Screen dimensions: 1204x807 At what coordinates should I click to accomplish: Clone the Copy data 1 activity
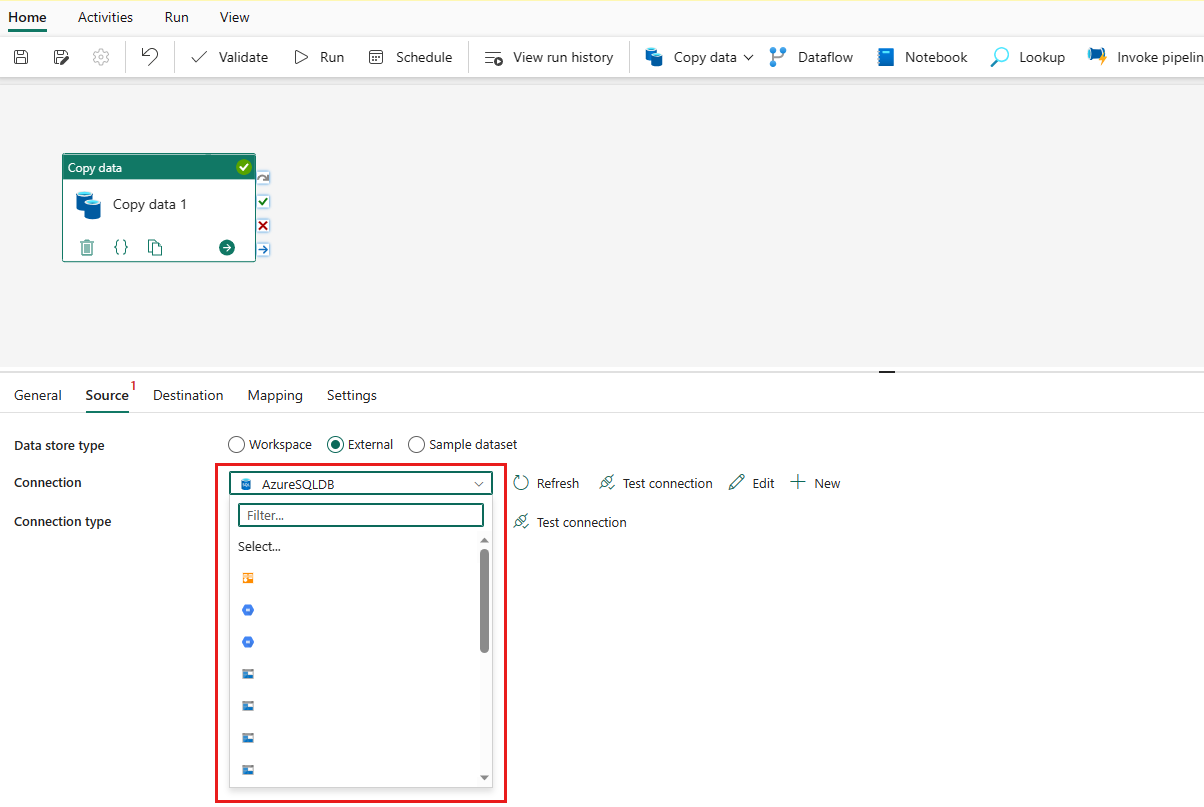pyautogui.click(x=155, y=247)
